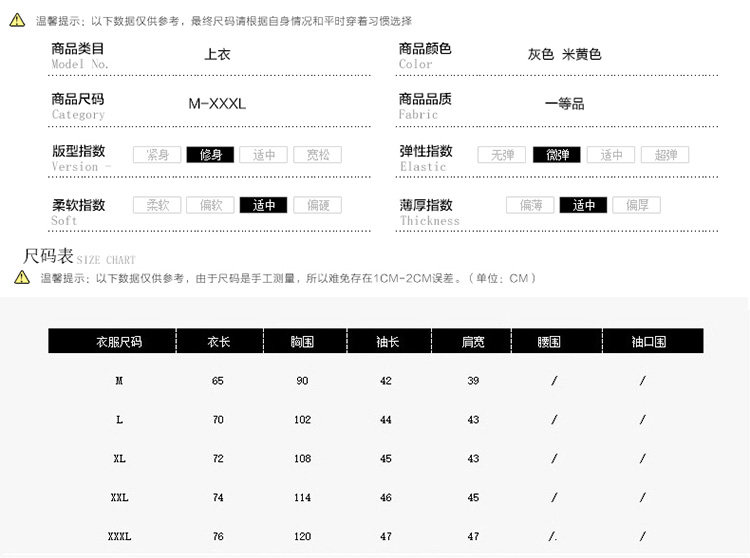
Task: Click the 衣长 column header
Action: tap(220, 341)
